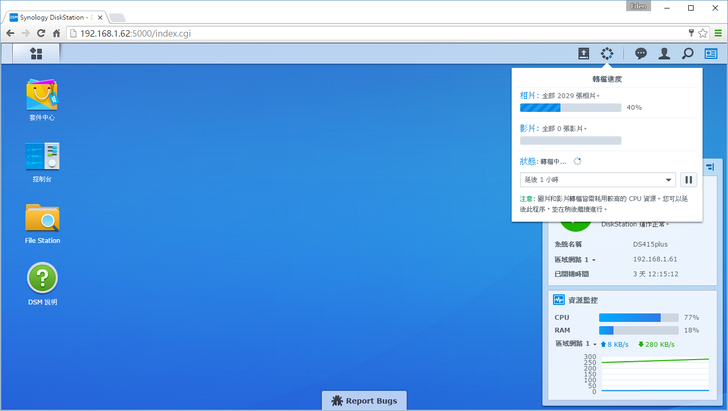This screenshot has height=411, width=728.
Task: Go back in the browser
Action: click(x=10, y=33)
